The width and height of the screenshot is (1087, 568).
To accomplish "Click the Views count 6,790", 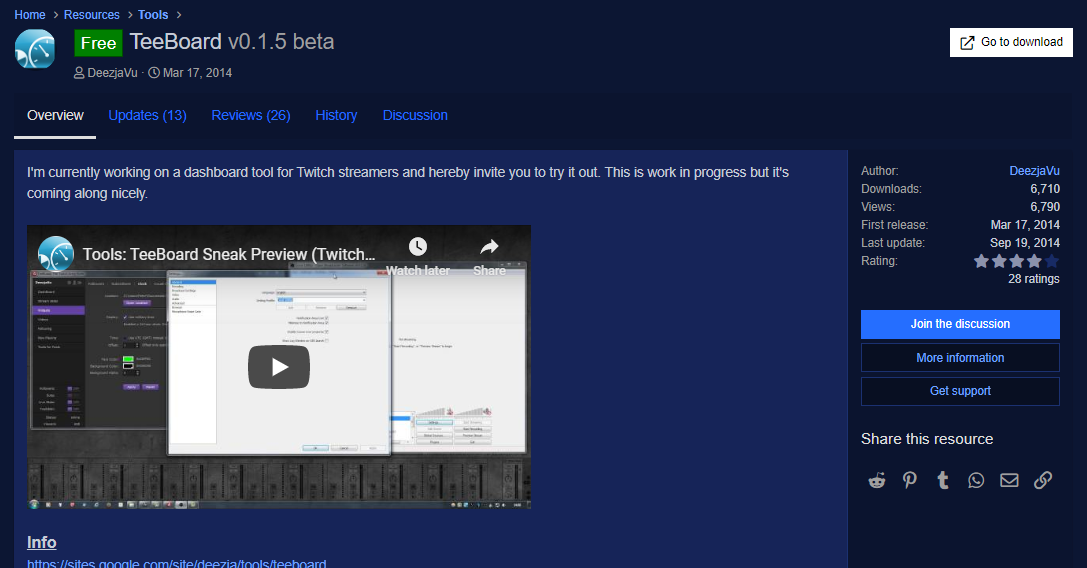I will coord(1045,207).
